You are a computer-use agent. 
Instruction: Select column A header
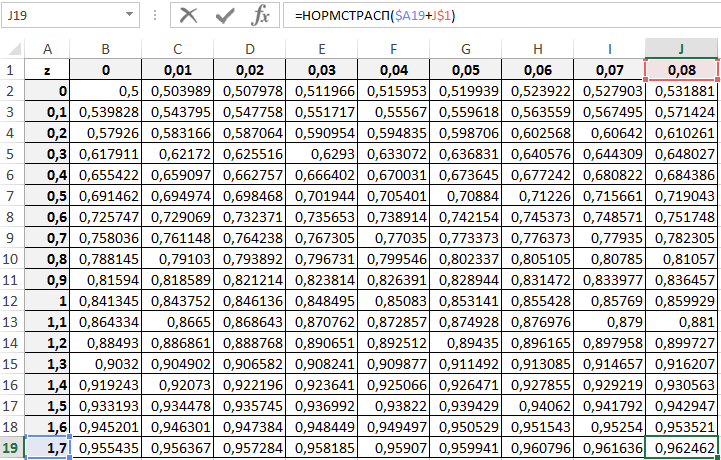49,50
